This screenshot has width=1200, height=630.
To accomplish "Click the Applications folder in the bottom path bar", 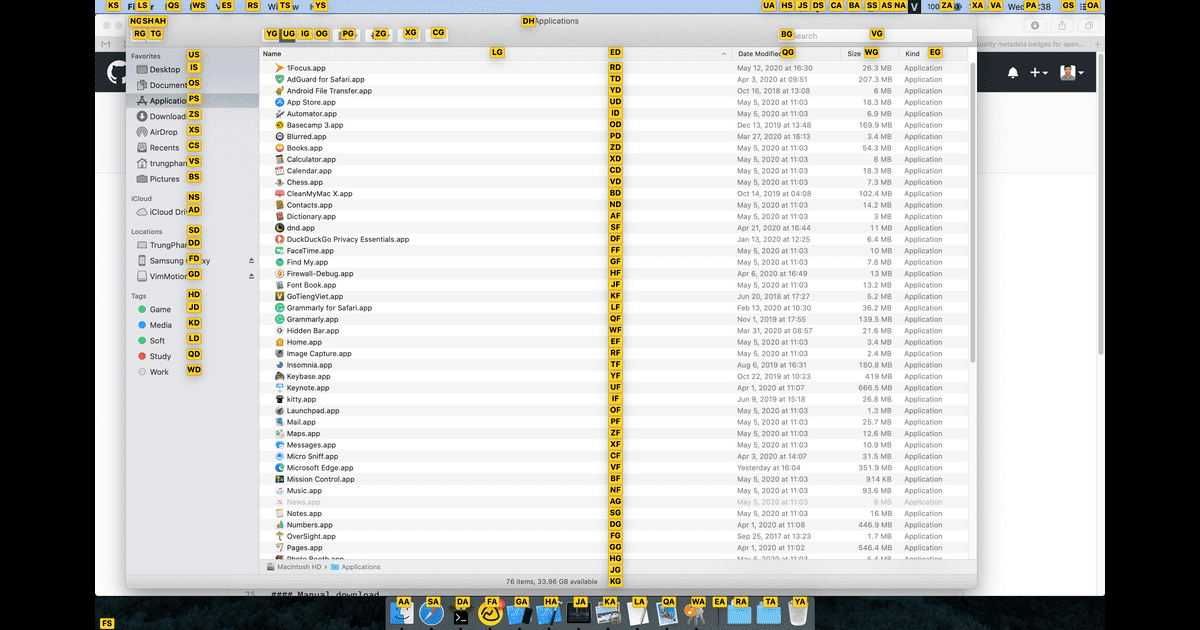I will pos(356,567).
